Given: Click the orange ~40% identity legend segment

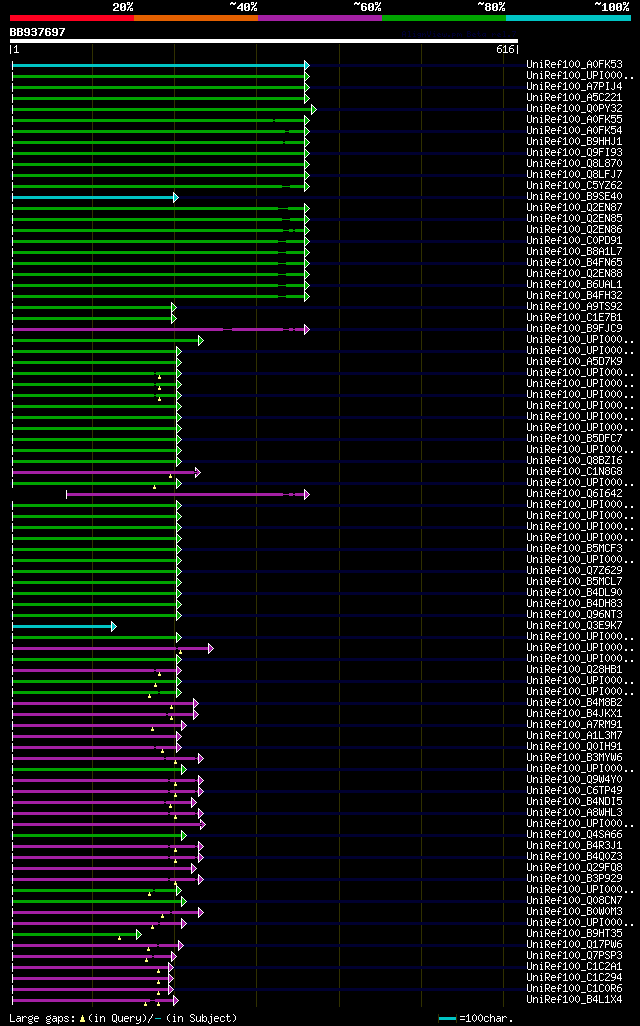Looking at the screenshot, I should point(196,18).
